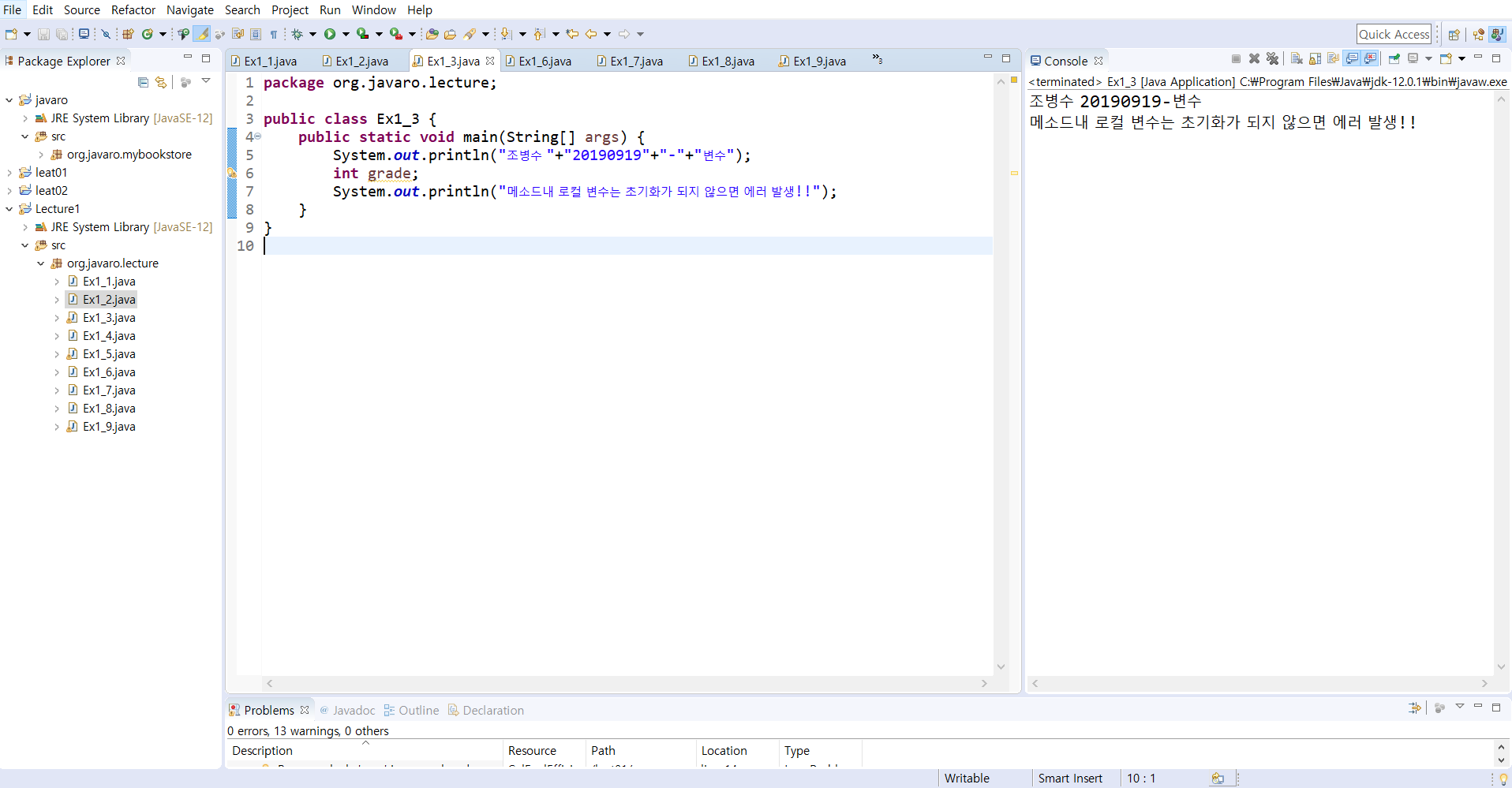Select Ex1_8.java in Package Explorer
1512x788 pixels.
[109, 409]
